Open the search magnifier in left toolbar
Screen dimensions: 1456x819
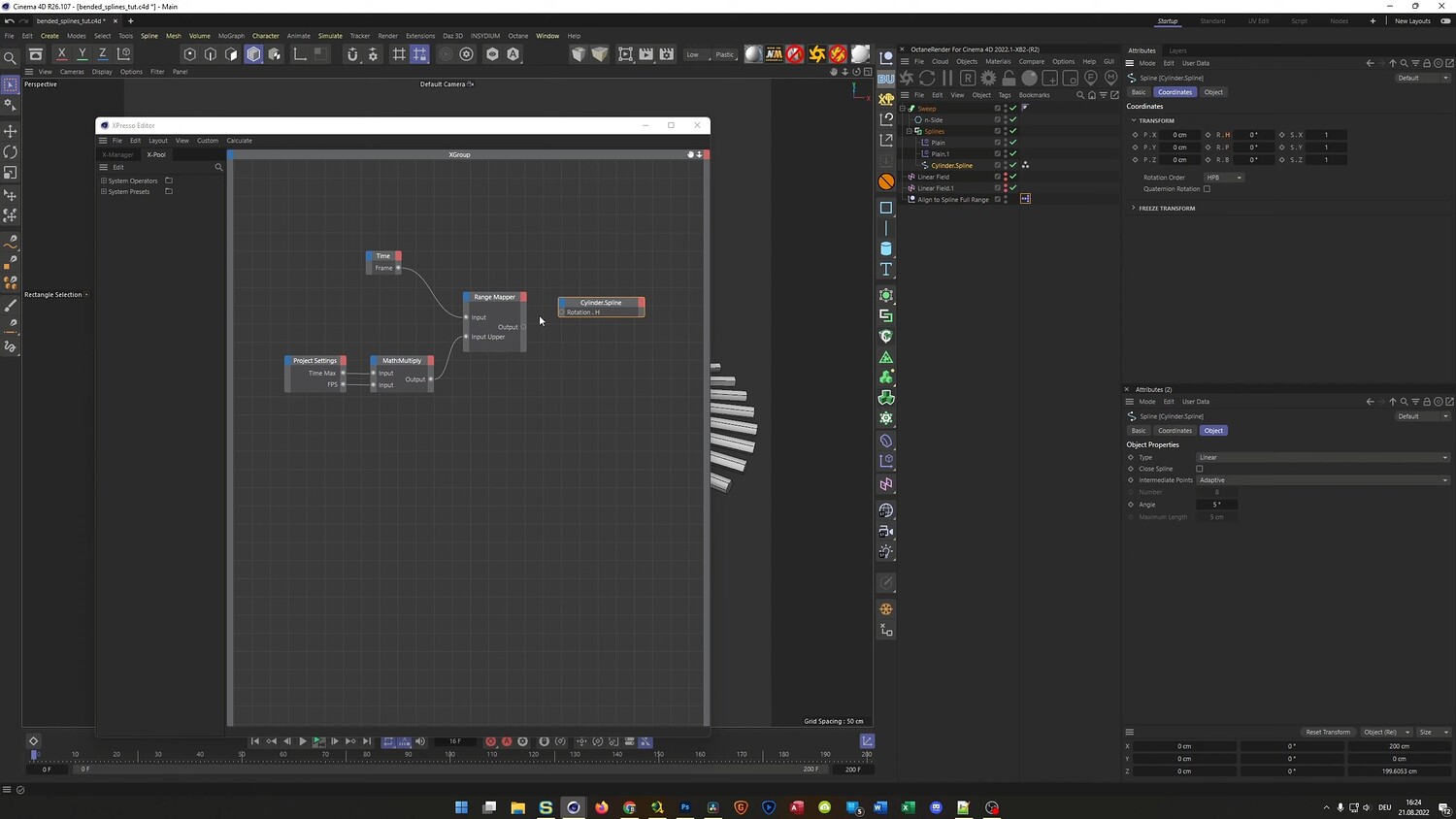click(x=11, y=59)
